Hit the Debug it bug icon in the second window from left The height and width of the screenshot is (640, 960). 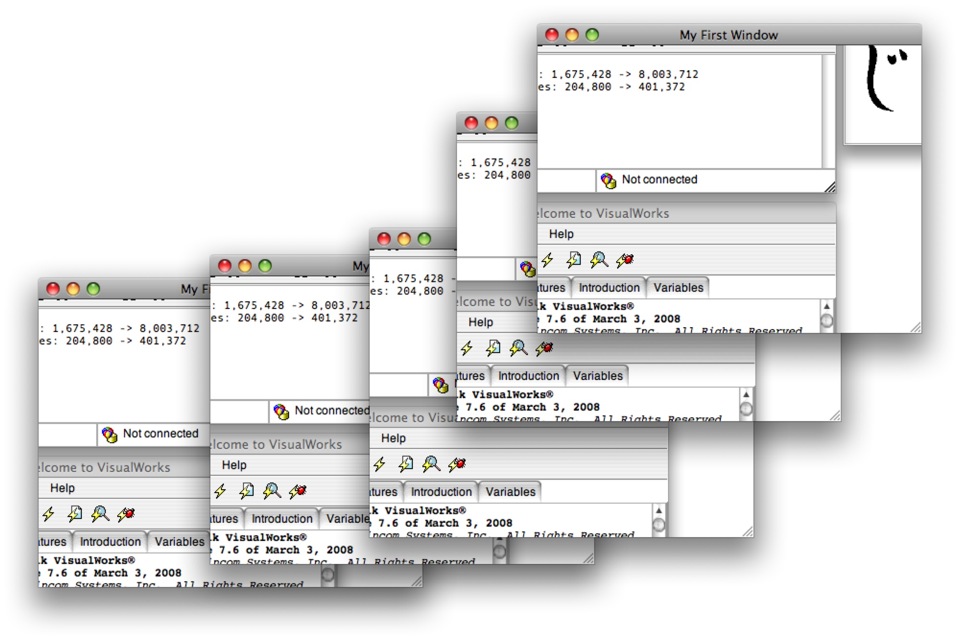coord(298,491)
